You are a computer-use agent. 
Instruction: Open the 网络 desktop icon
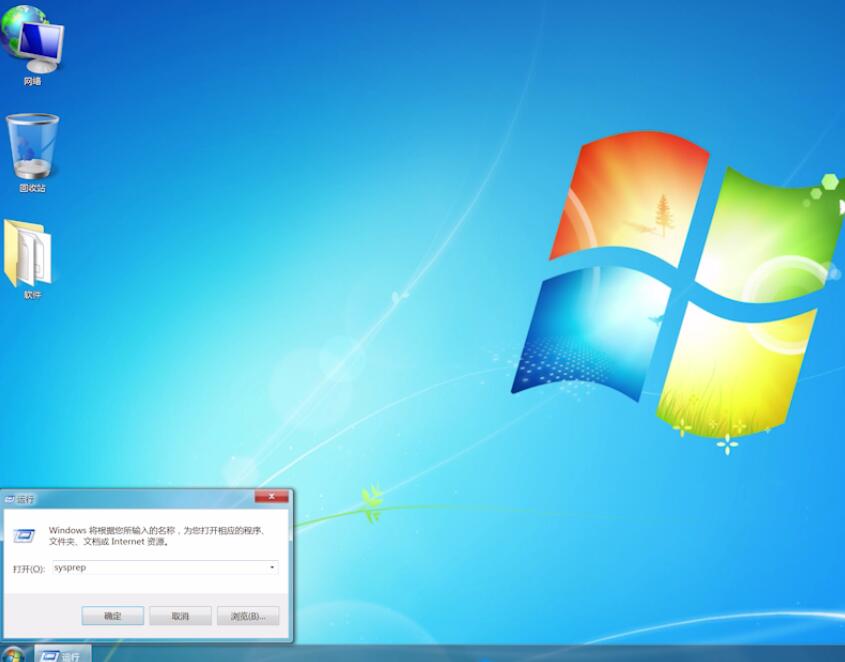tap(32, 45)
